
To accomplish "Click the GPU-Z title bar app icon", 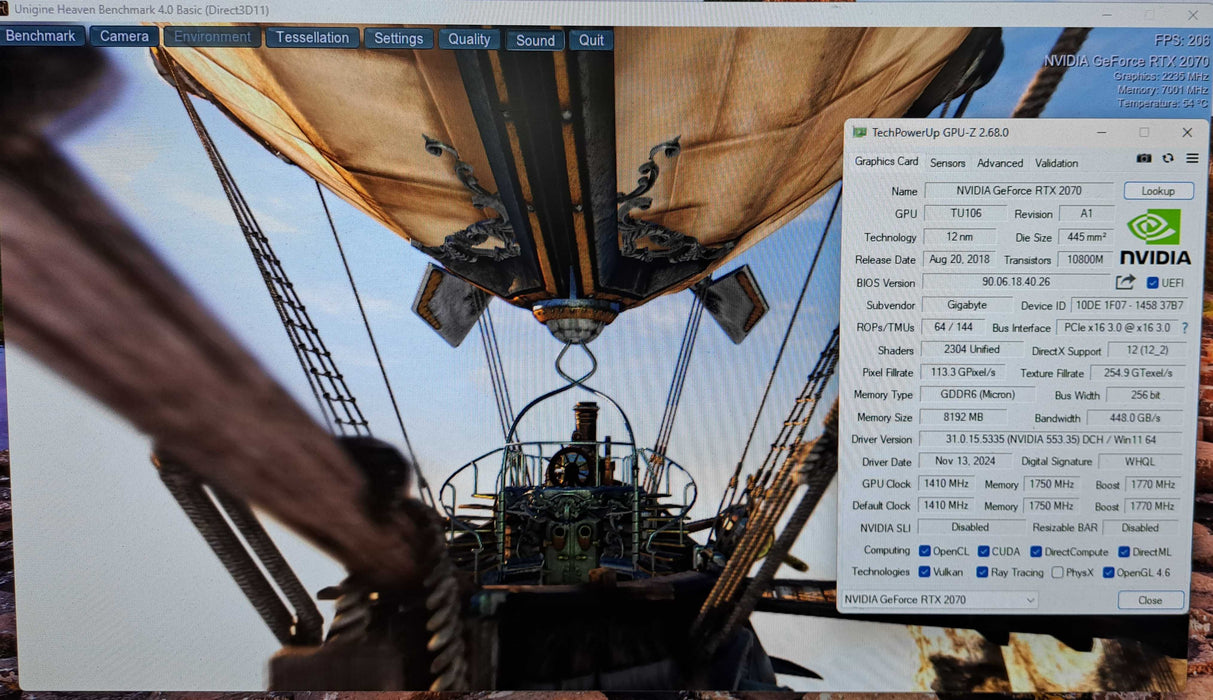I will point(859,132).
